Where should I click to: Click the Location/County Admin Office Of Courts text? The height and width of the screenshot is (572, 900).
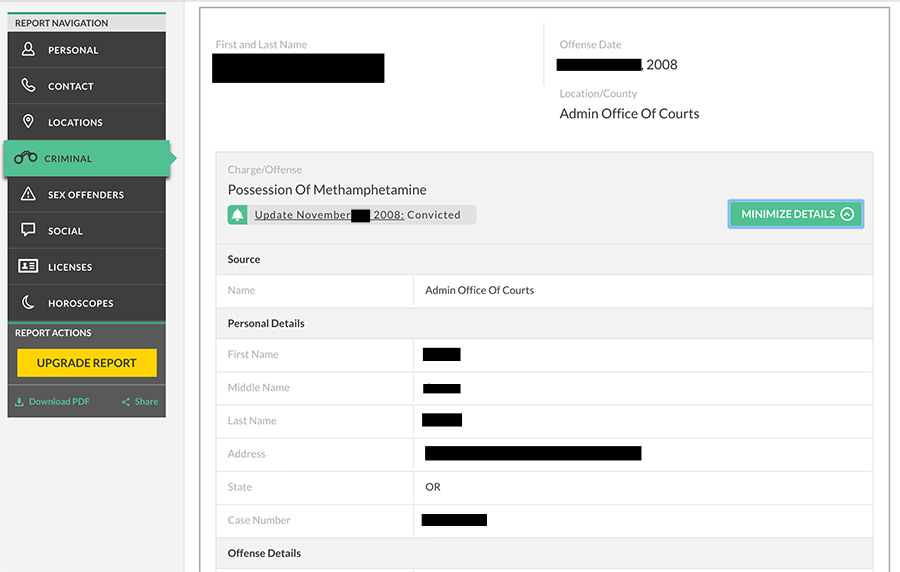(630, 114)
